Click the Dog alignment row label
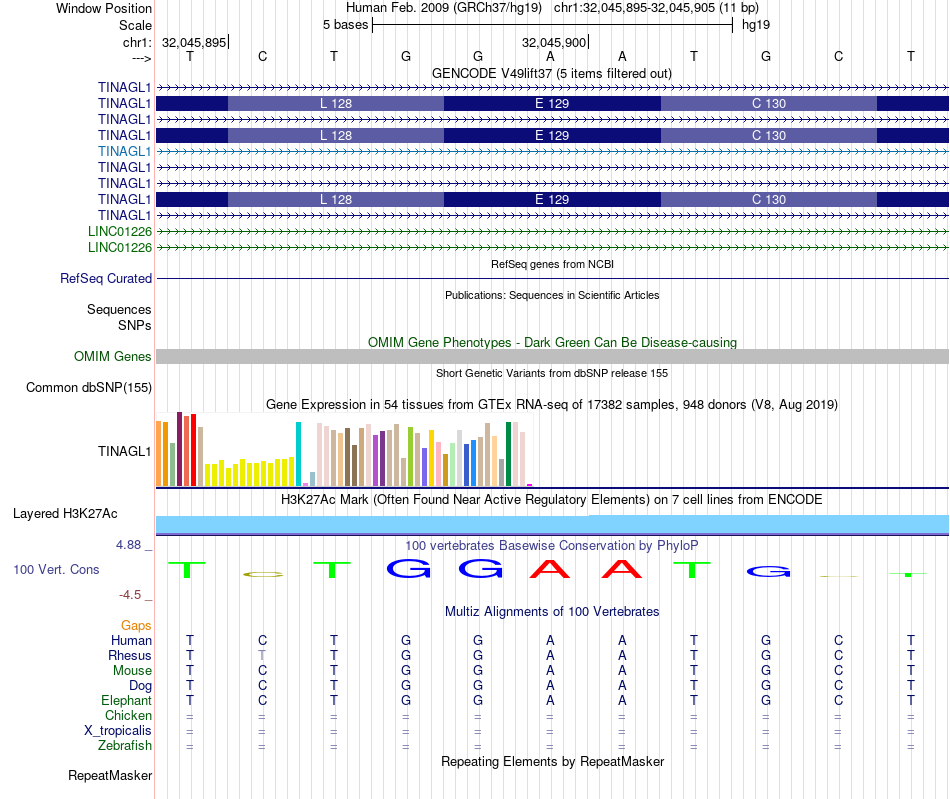Image resolution: width=950 pixels, height=799 pixels. click(x=140, y=686)
